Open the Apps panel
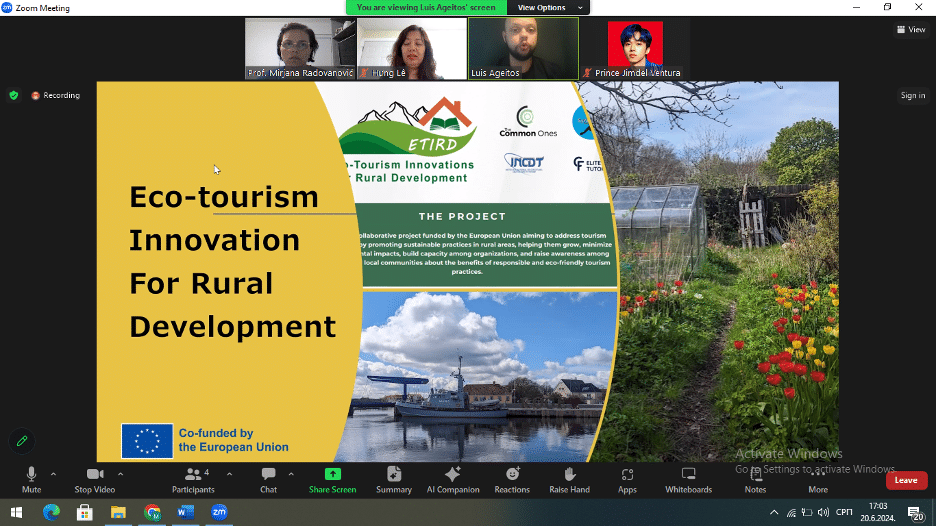 [x=627, y=474]
